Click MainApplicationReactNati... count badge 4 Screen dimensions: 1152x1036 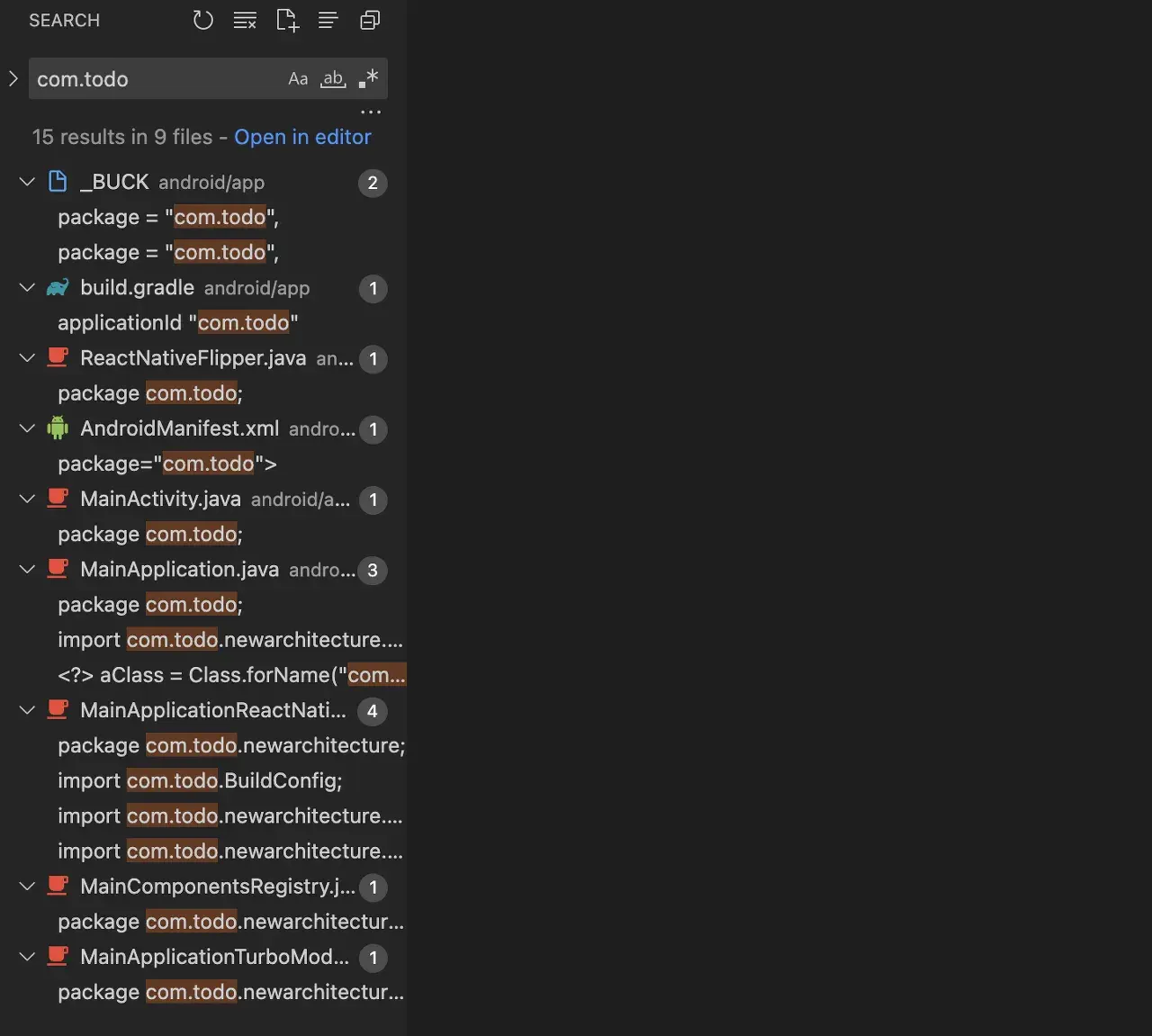click(373, 711)
